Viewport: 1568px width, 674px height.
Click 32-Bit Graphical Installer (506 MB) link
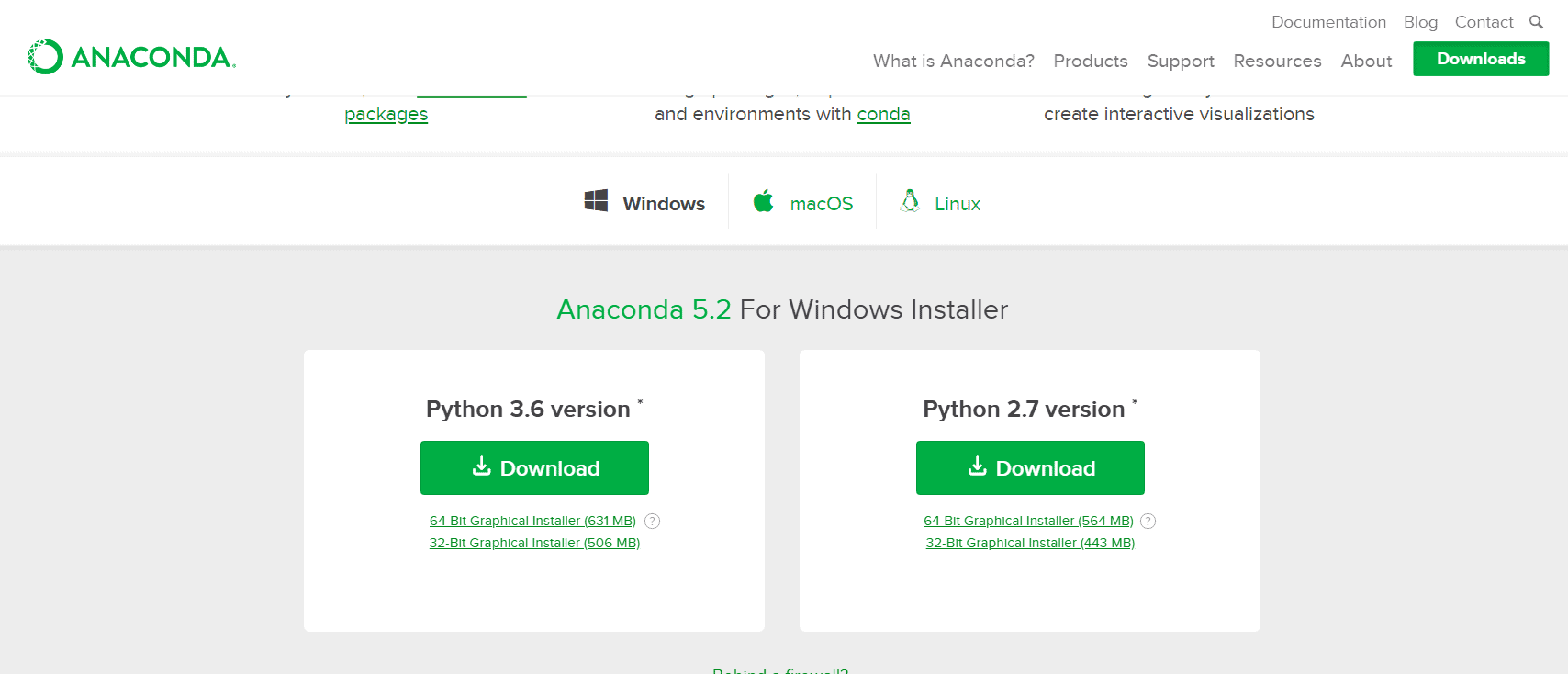point(534,543)
